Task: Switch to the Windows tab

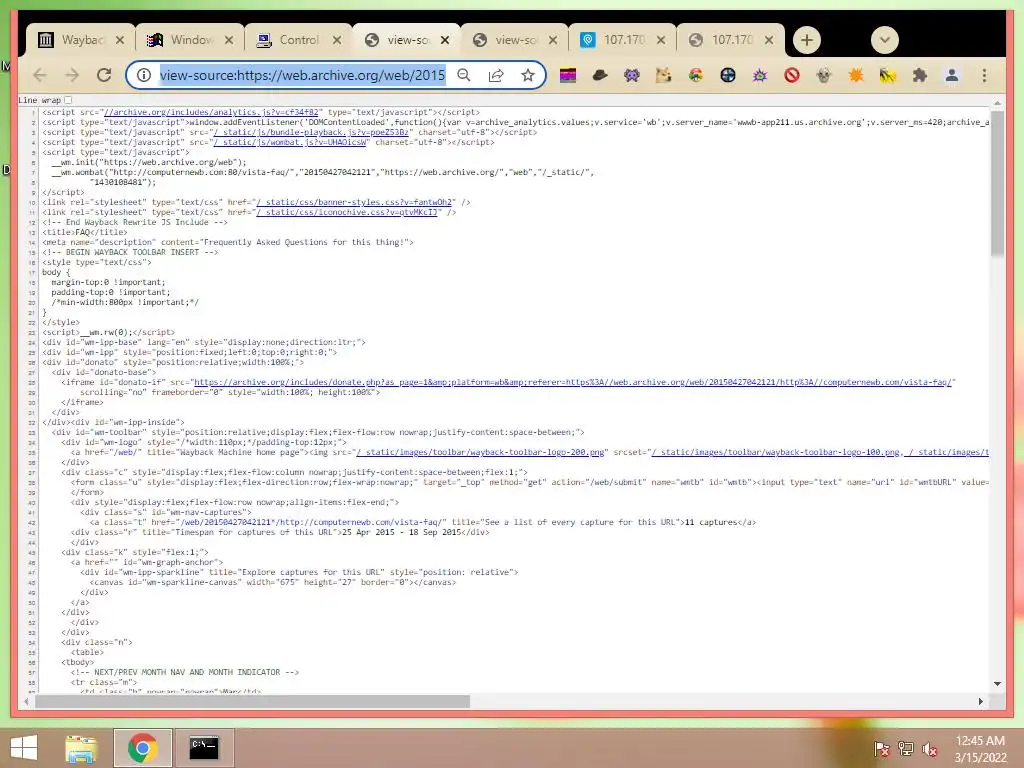Action: pos(189,40)
